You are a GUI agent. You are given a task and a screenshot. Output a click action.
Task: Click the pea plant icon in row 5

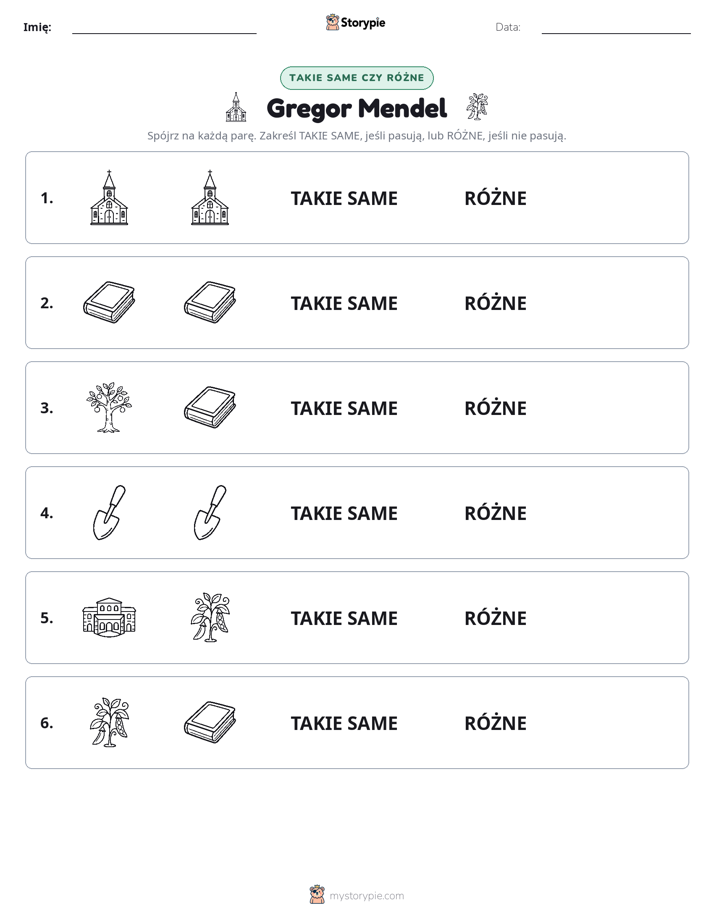[210, 617]
